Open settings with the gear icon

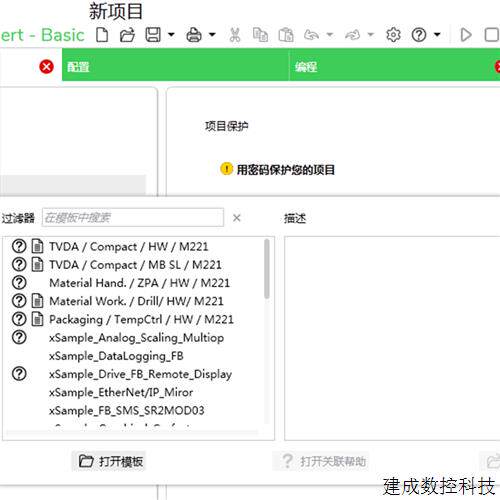coord(393,35)
